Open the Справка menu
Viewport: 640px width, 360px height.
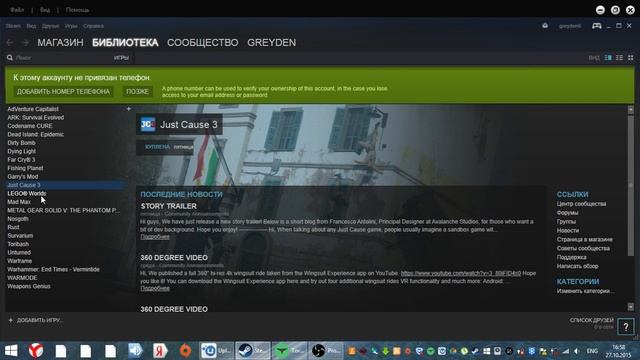pyautogui.click(x=93, y=26)
